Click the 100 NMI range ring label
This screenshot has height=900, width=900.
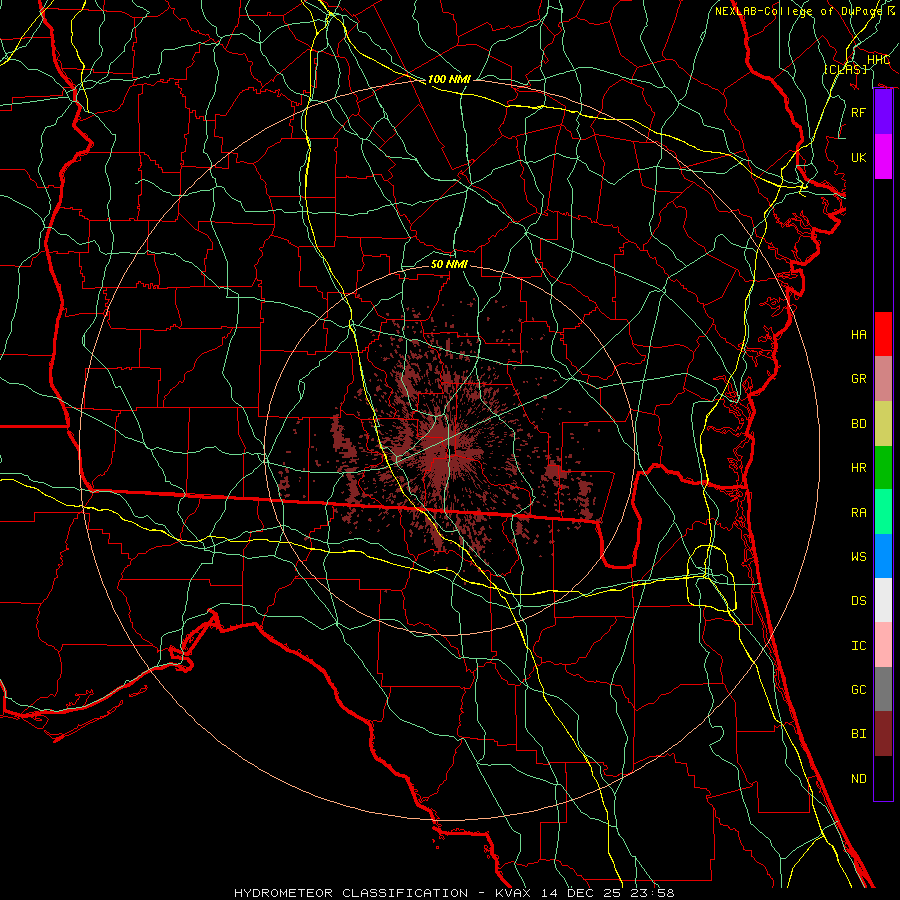tap(449, 79)
